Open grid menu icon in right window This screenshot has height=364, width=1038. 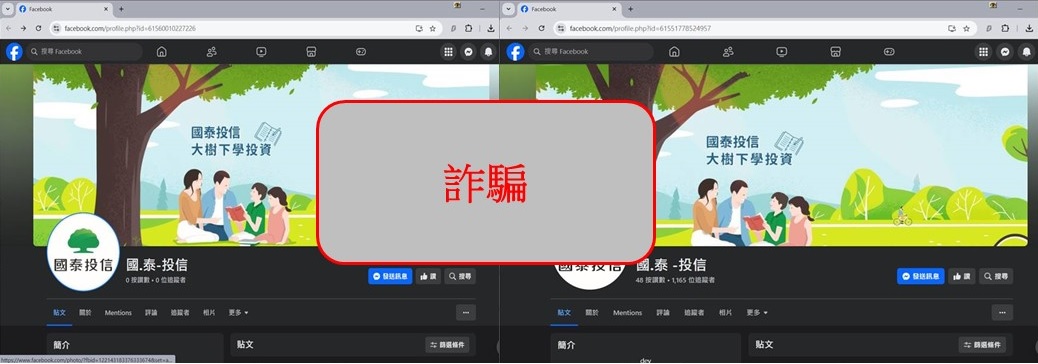click(x=984, y=52)
